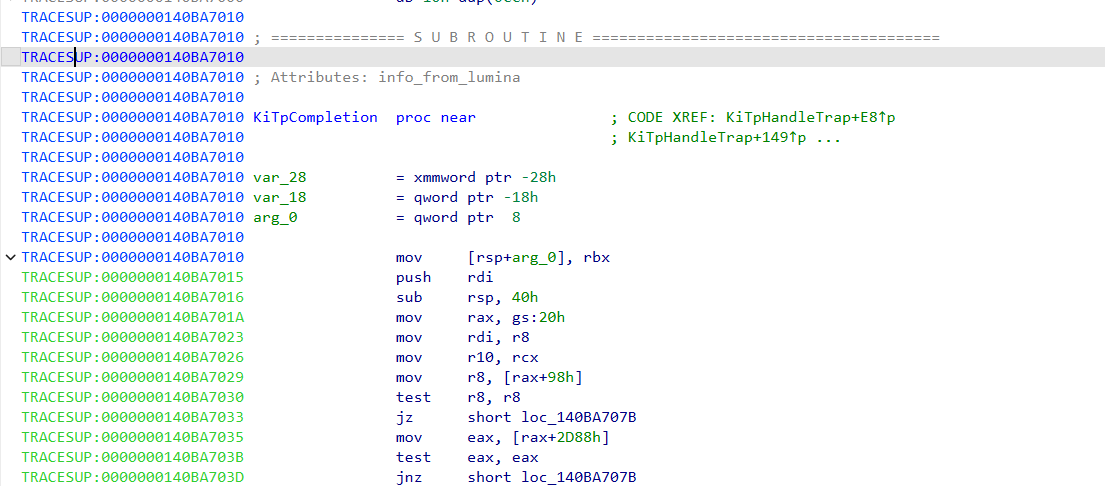Click the highlighted current line margin box
Viewport: 1105px width, 486px height.
pyautogui.click(x=11, y=57)
